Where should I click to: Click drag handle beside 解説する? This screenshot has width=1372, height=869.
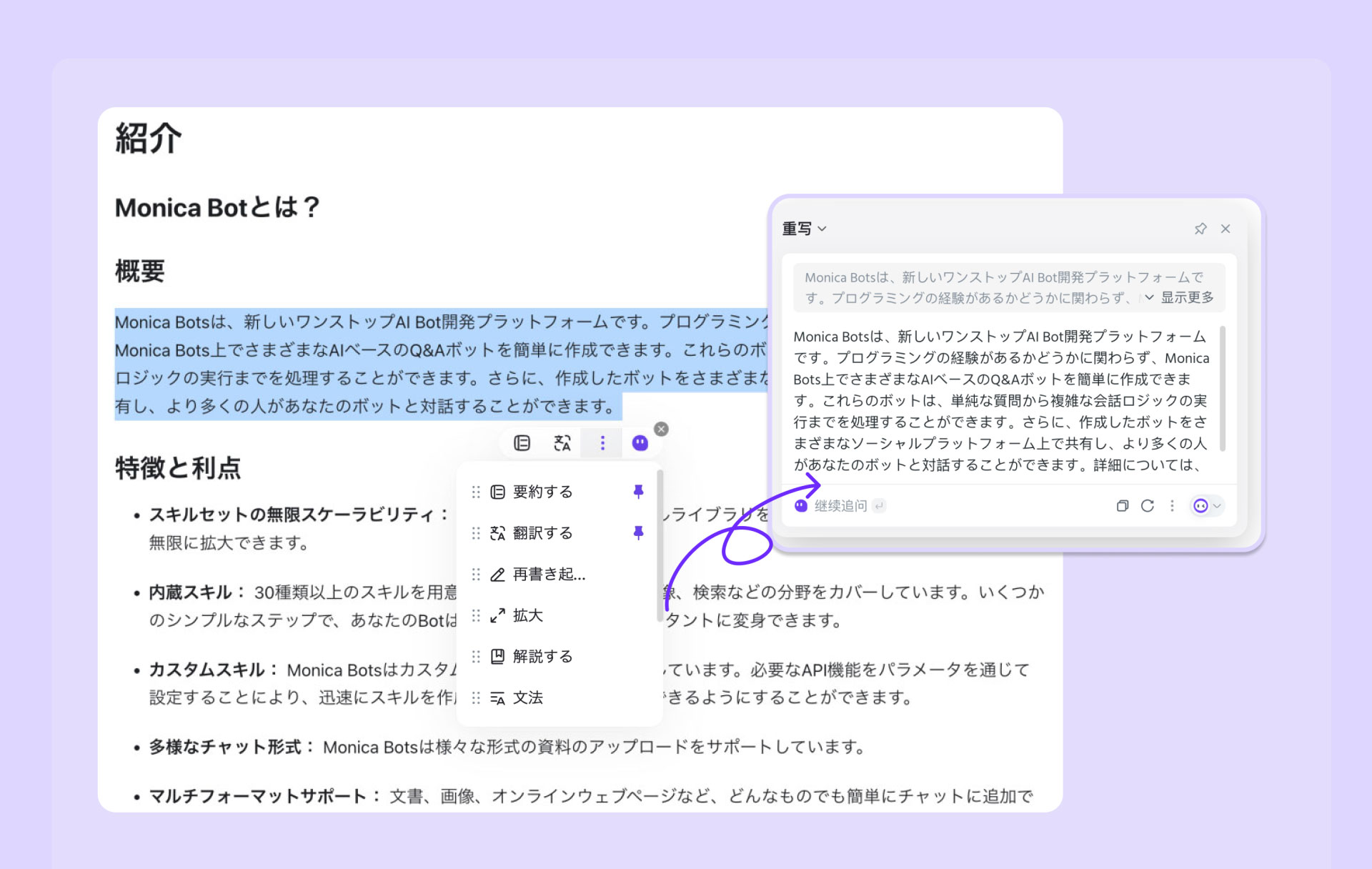coord(476,656)
